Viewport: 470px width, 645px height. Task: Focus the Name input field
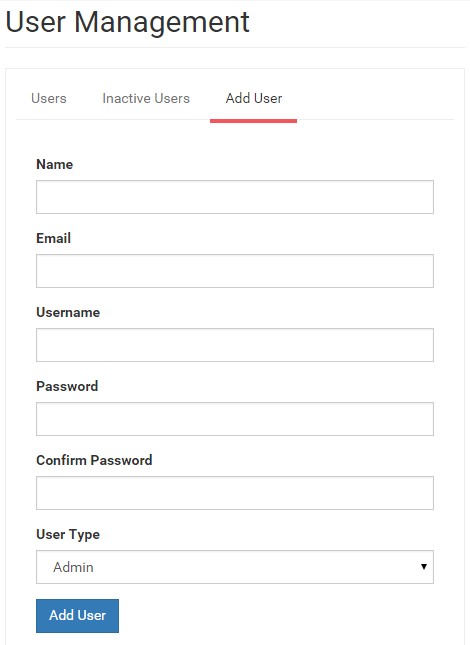pos(235,197)
